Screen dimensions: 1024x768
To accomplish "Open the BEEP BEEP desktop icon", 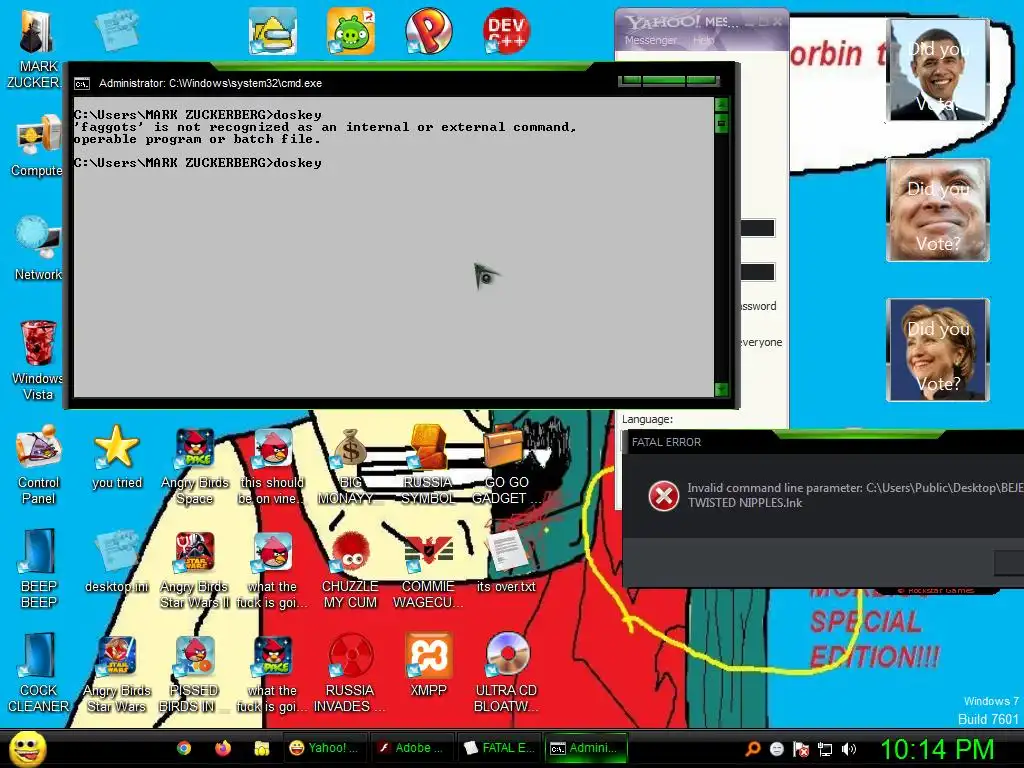I will (39, 568).
